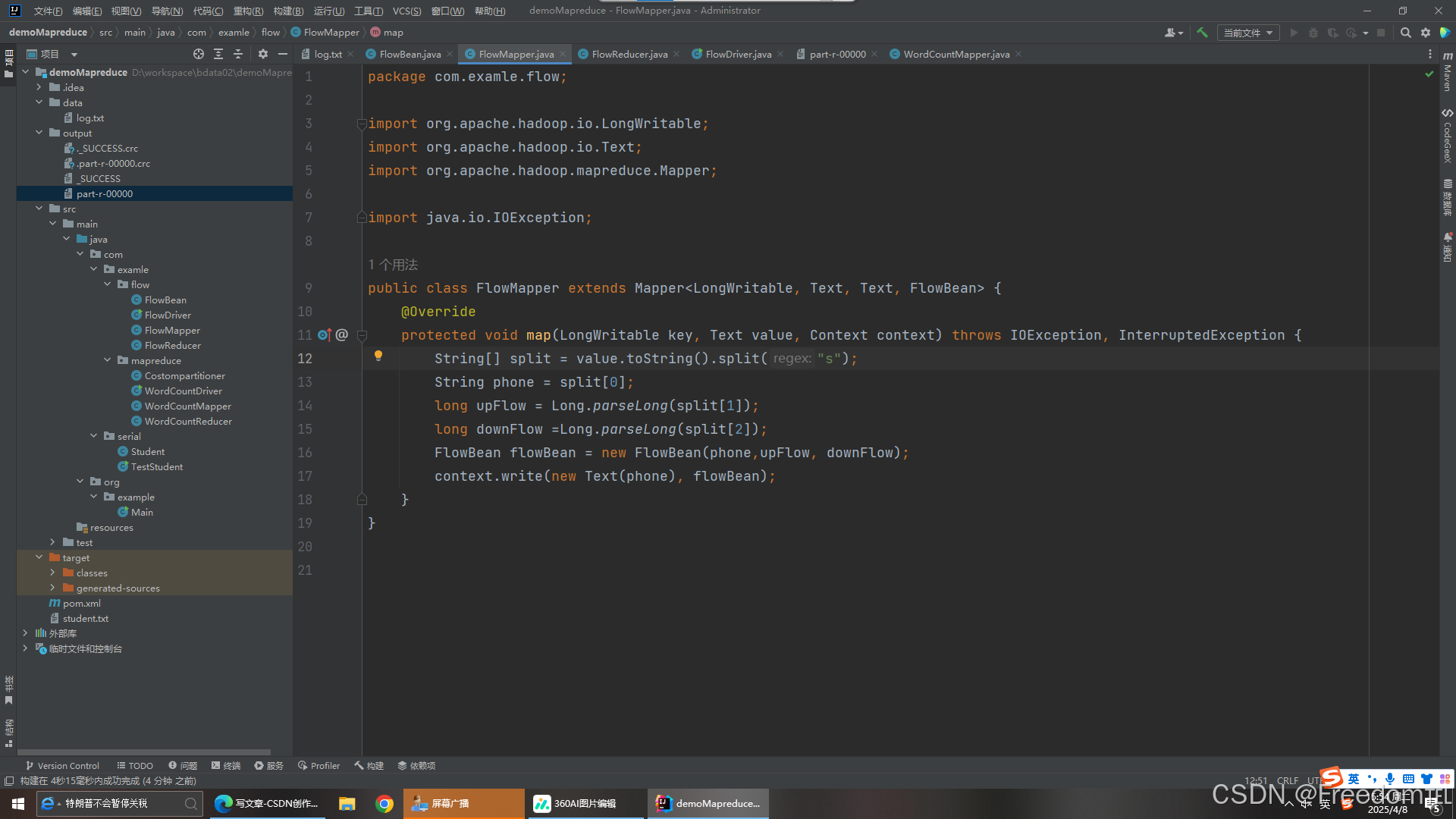Open the WordCountDriver class in tree
The image size is (1456, 819).
183,391
